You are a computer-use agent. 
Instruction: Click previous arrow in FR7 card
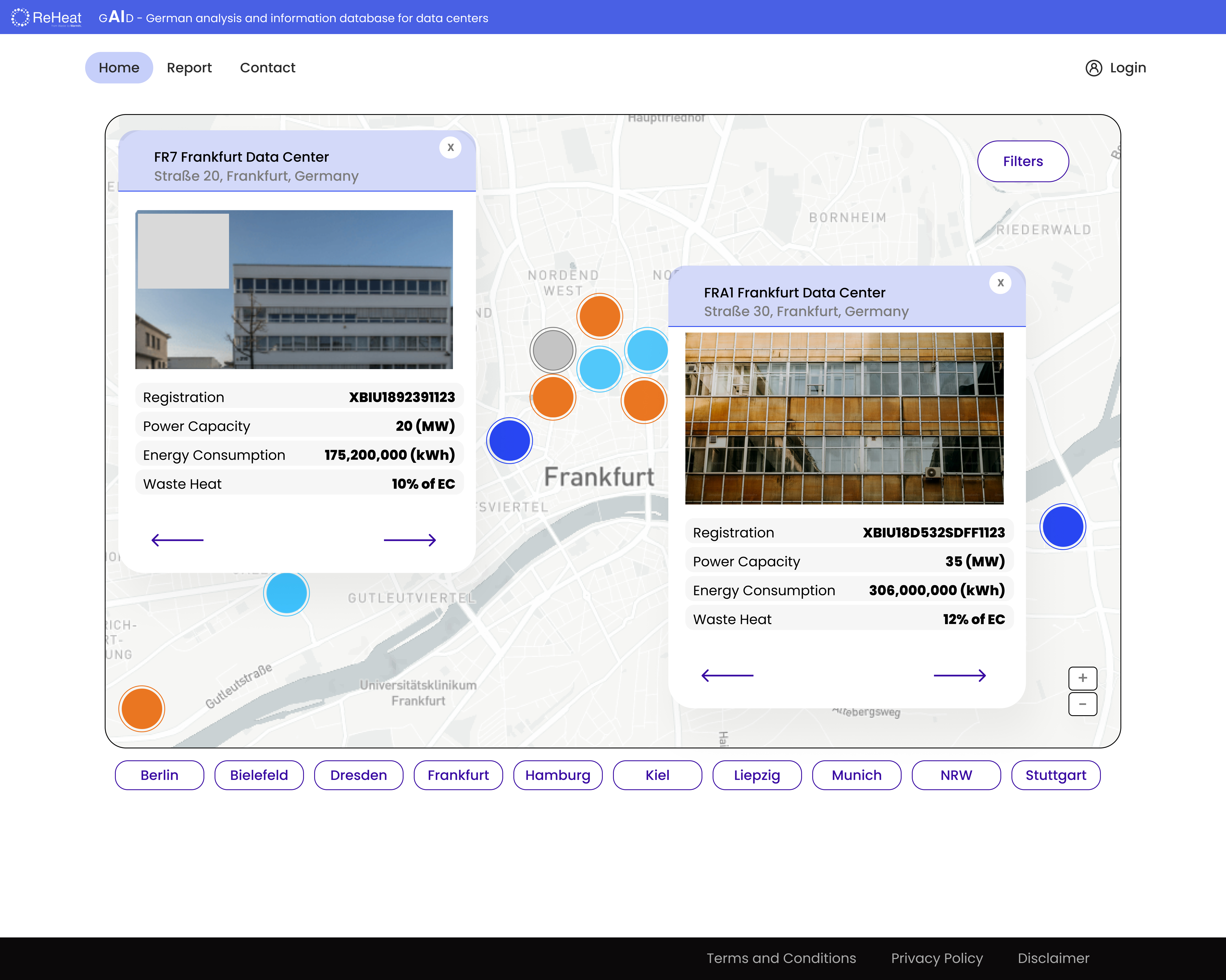178,540
